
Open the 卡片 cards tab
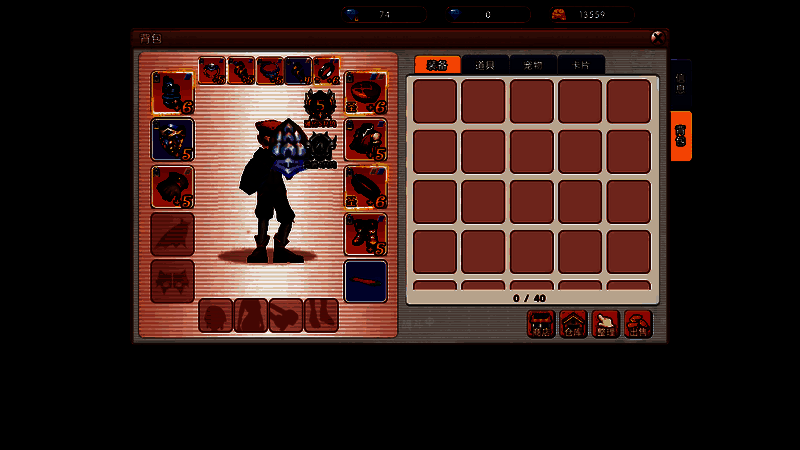581,64
